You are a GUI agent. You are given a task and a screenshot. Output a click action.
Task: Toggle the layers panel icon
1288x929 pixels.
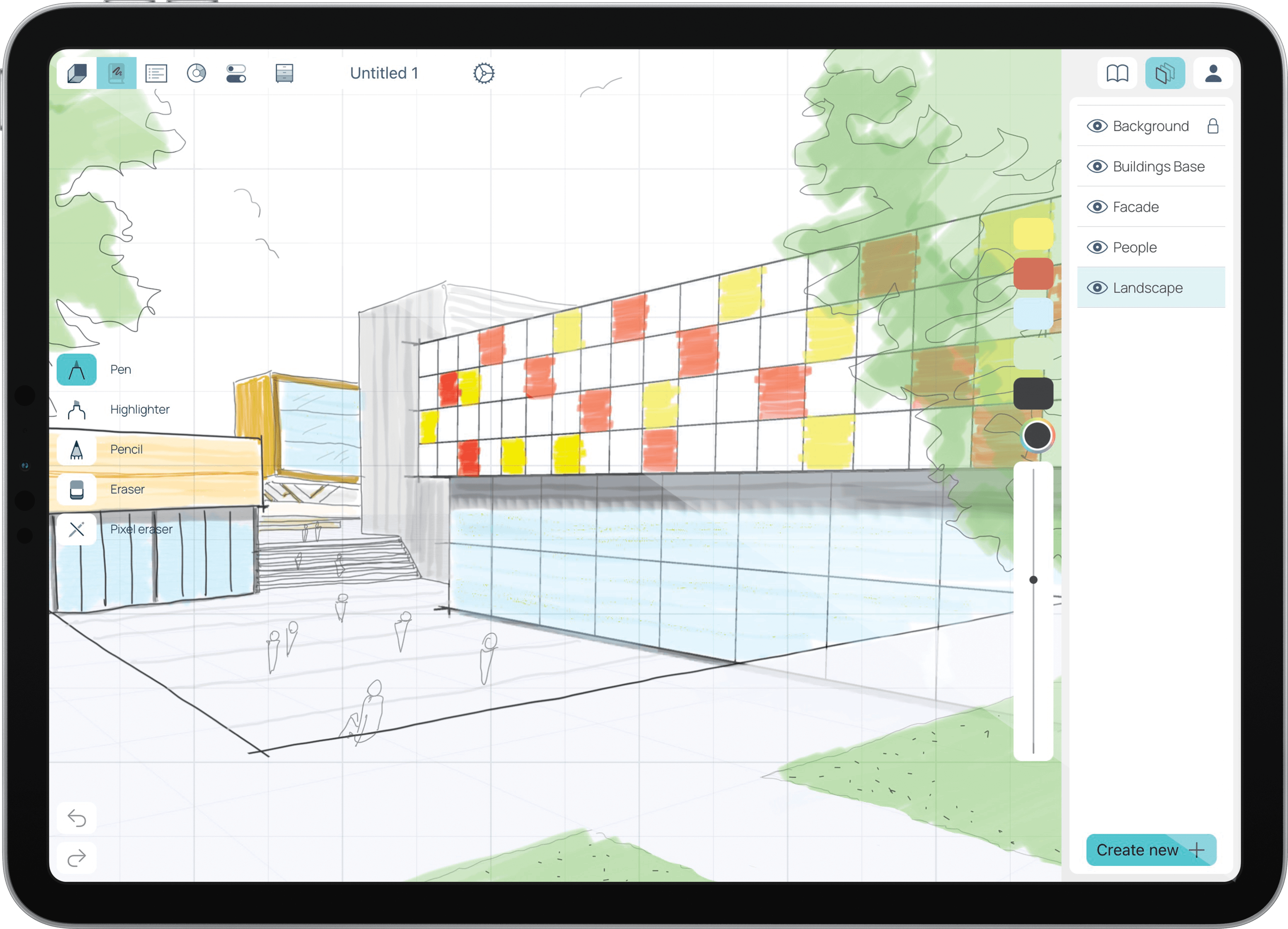[1165, 73]
